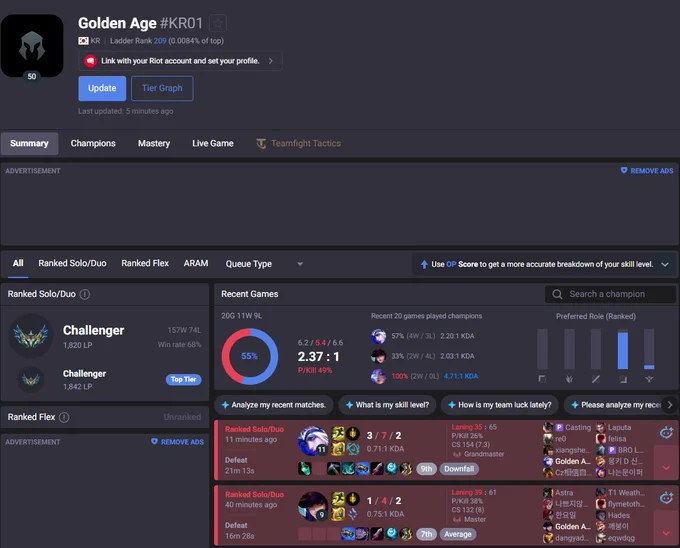Click the champion portrait in the 40 minutes ago game
This screenshot has width=680, height=548.
pos(313,506)
